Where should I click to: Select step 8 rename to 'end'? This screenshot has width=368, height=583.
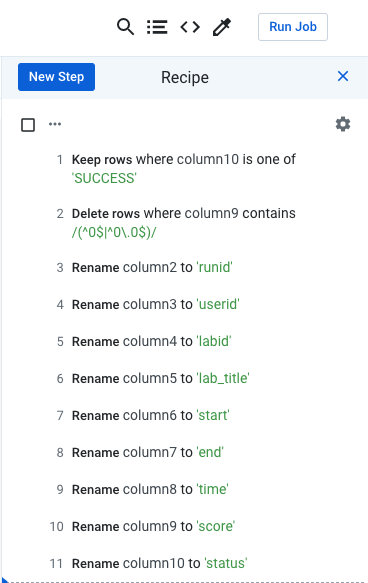click(184, 452)
